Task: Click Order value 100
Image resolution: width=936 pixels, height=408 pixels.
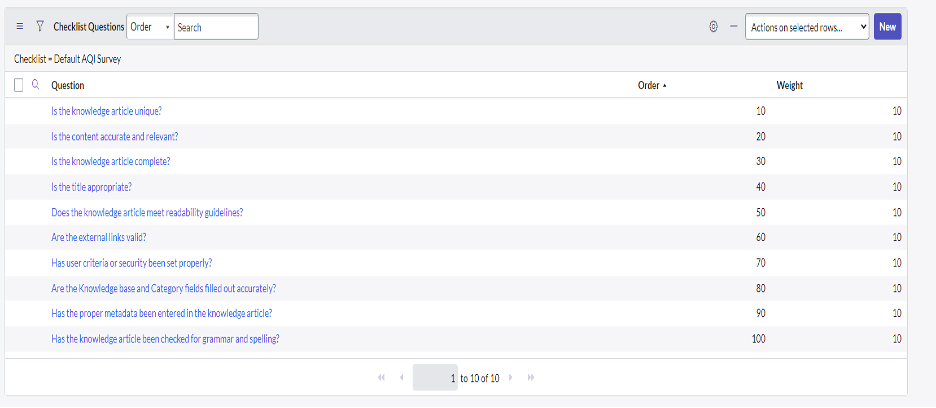Action: (x=759, y=339)
